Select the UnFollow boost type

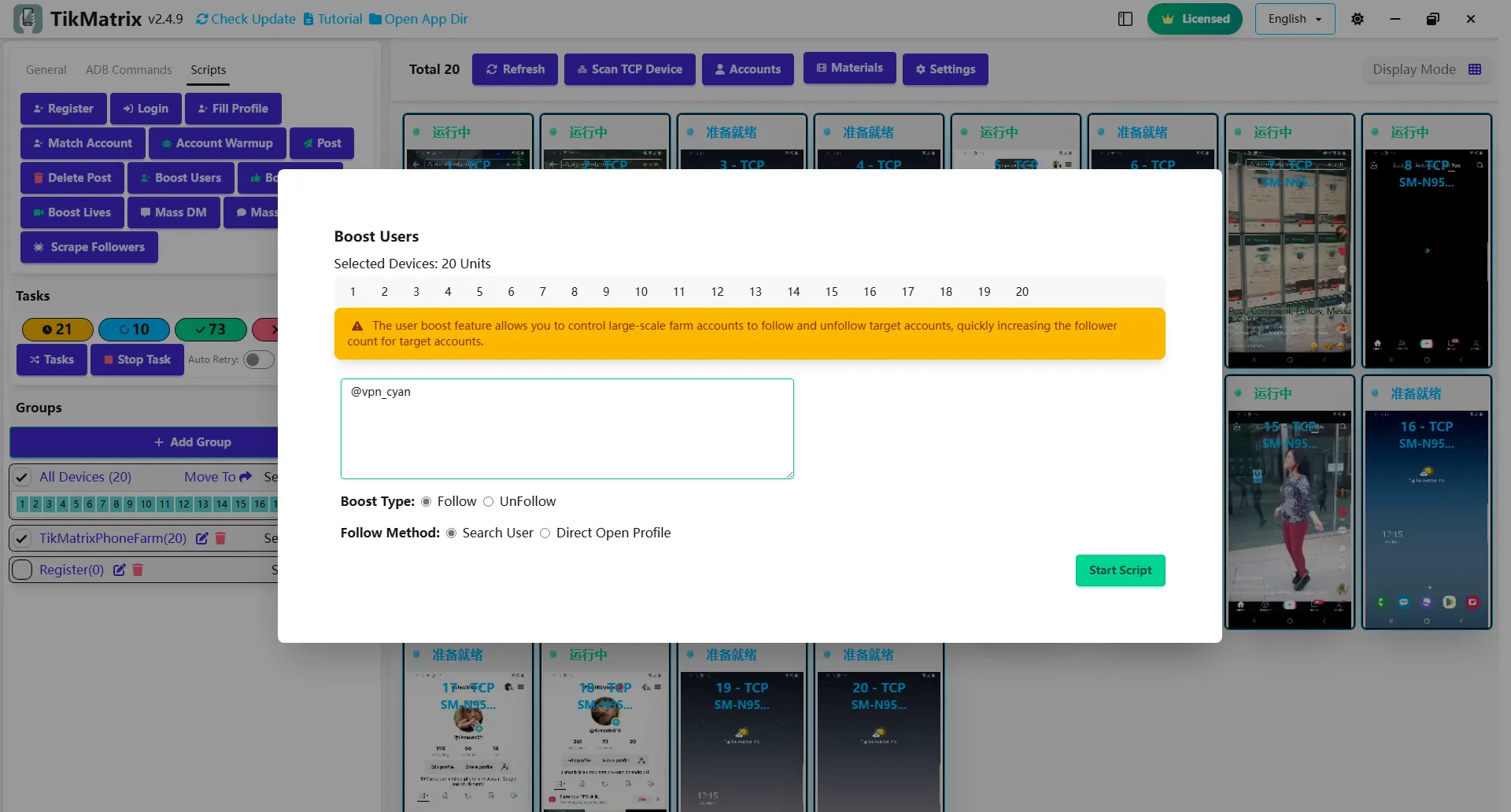(489, 502)
